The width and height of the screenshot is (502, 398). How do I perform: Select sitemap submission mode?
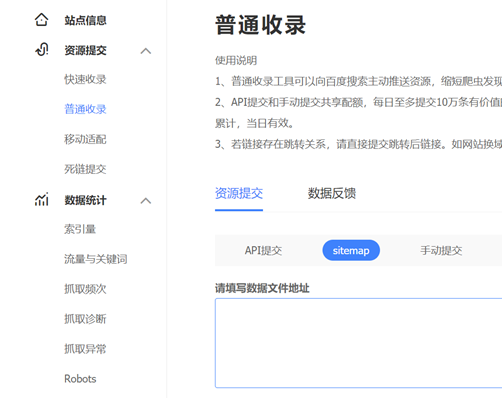pos(351,250)
